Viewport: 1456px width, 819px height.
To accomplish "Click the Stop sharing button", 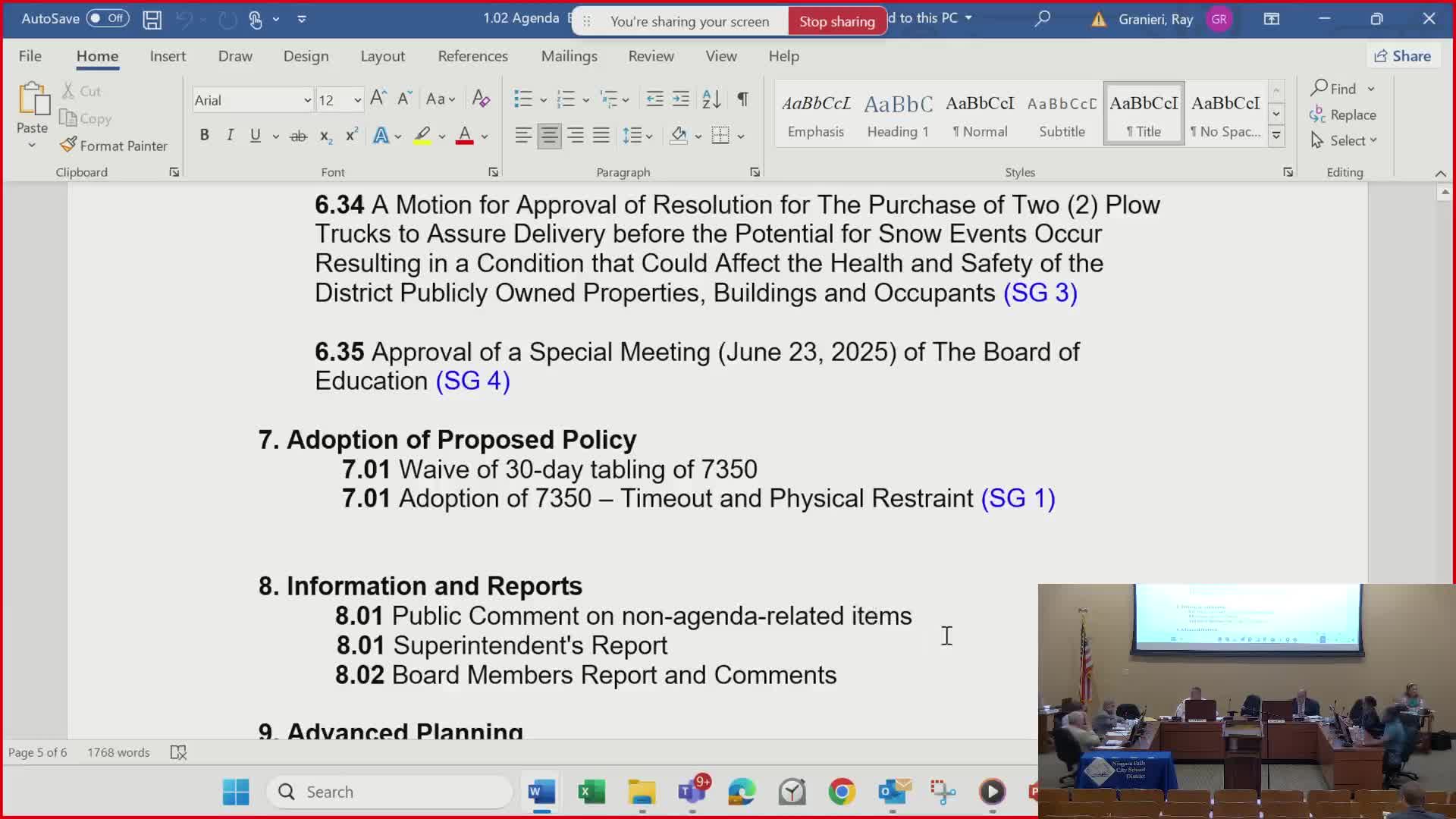I will point(836,21).
